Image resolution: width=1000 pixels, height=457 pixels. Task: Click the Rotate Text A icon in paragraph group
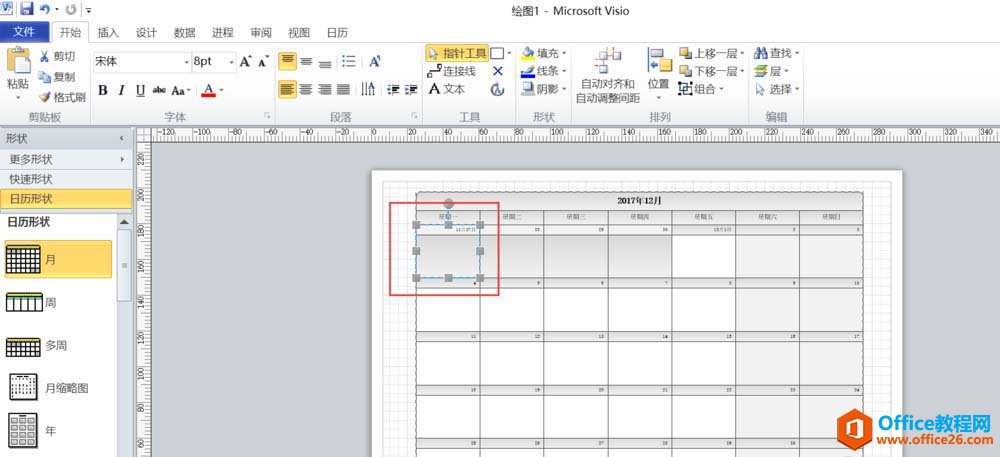pyautogui.click(x=375, y=61)
